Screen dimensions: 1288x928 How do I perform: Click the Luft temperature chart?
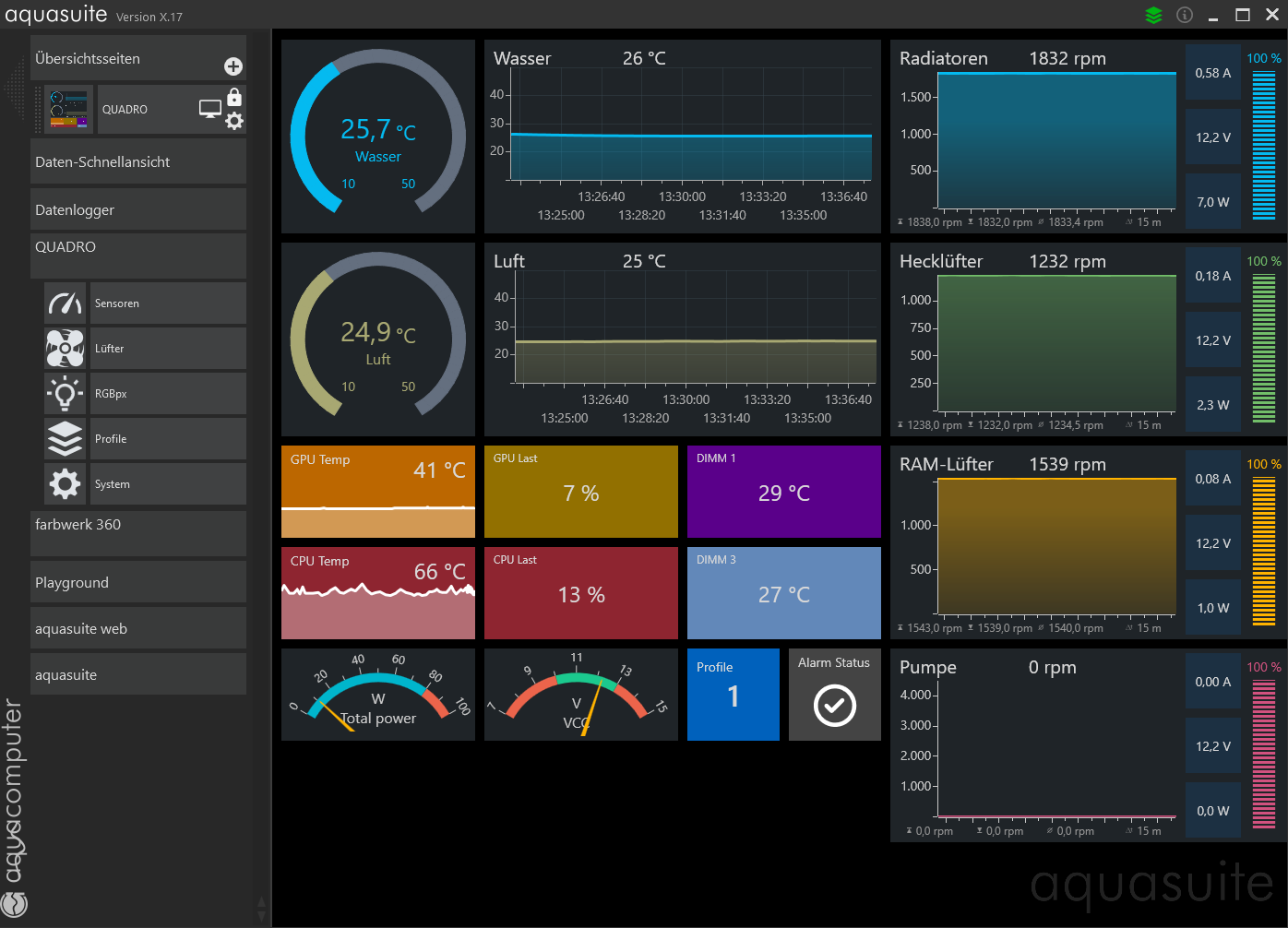coord(683,339)
